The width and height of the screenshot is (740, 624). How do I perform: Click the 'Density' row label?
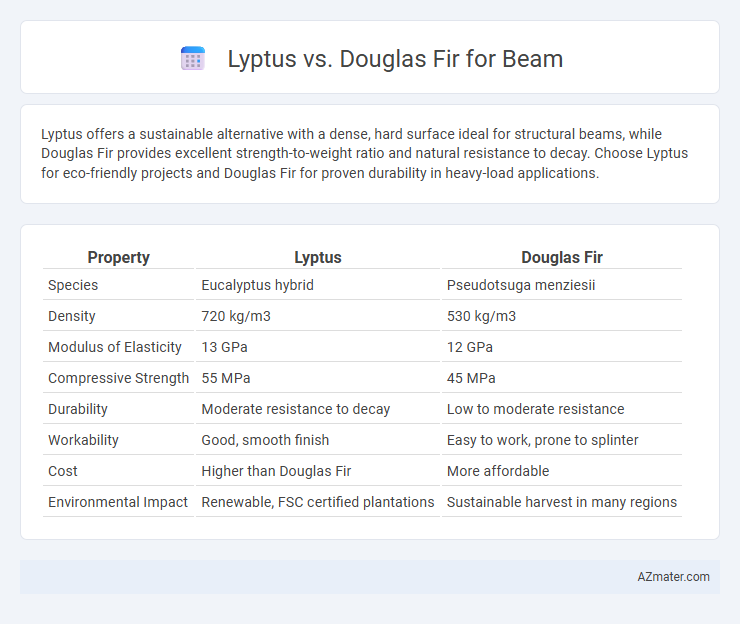[72, 316]
